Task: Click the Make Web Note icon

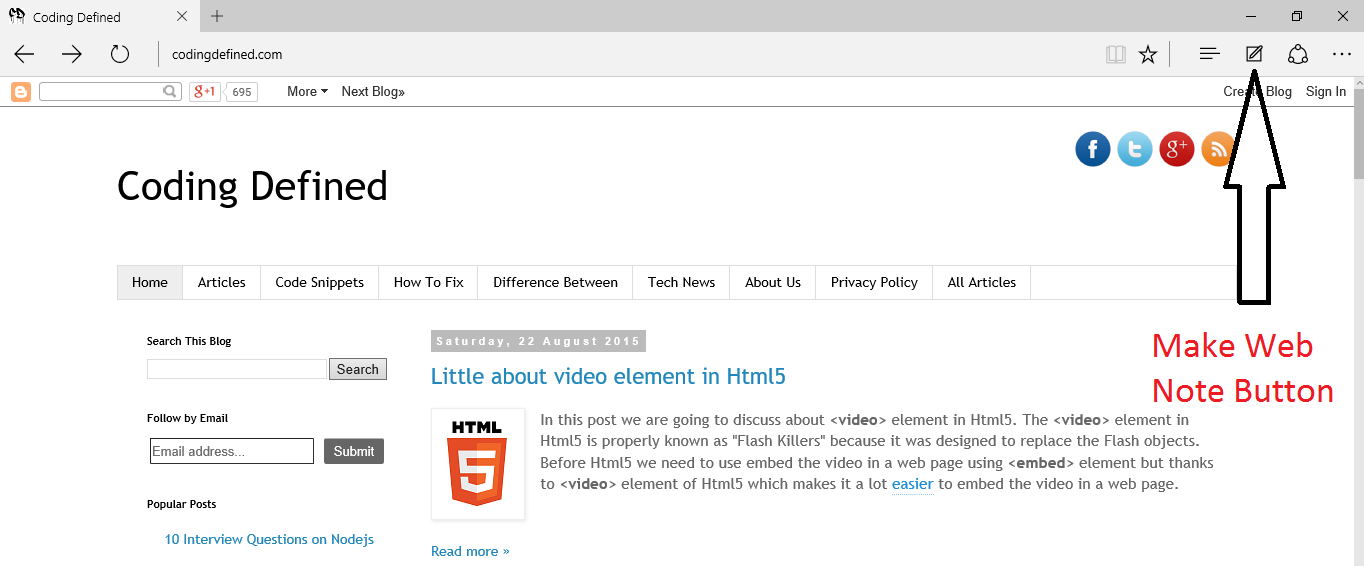Action: click(x=1254, y=54)
